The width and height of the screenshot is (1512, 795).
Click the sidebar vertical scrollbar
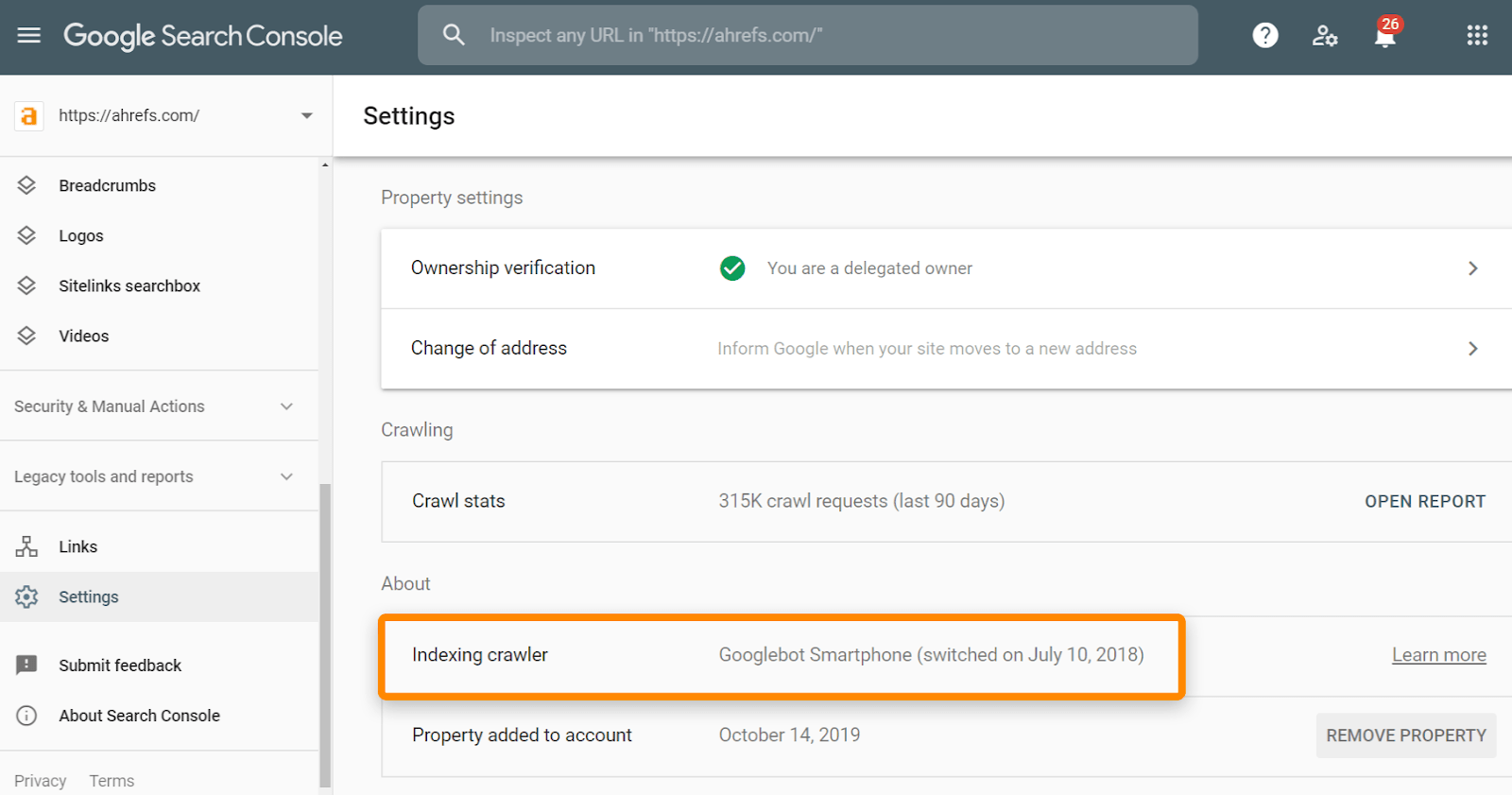click(325, 633)
